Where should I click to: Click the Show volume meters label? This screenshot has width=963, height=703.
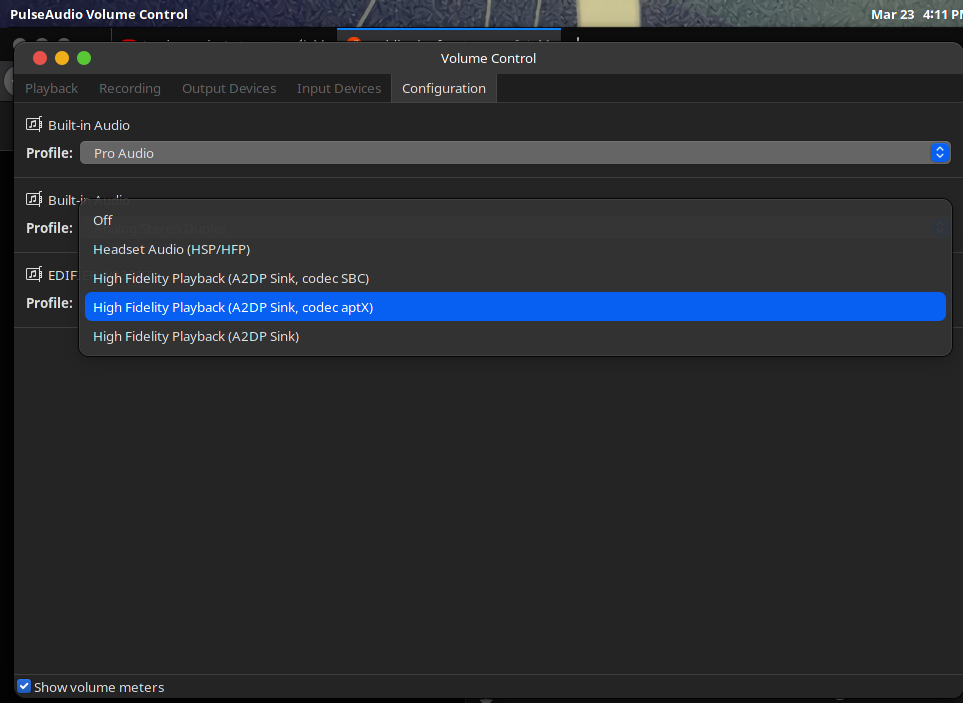99,687
